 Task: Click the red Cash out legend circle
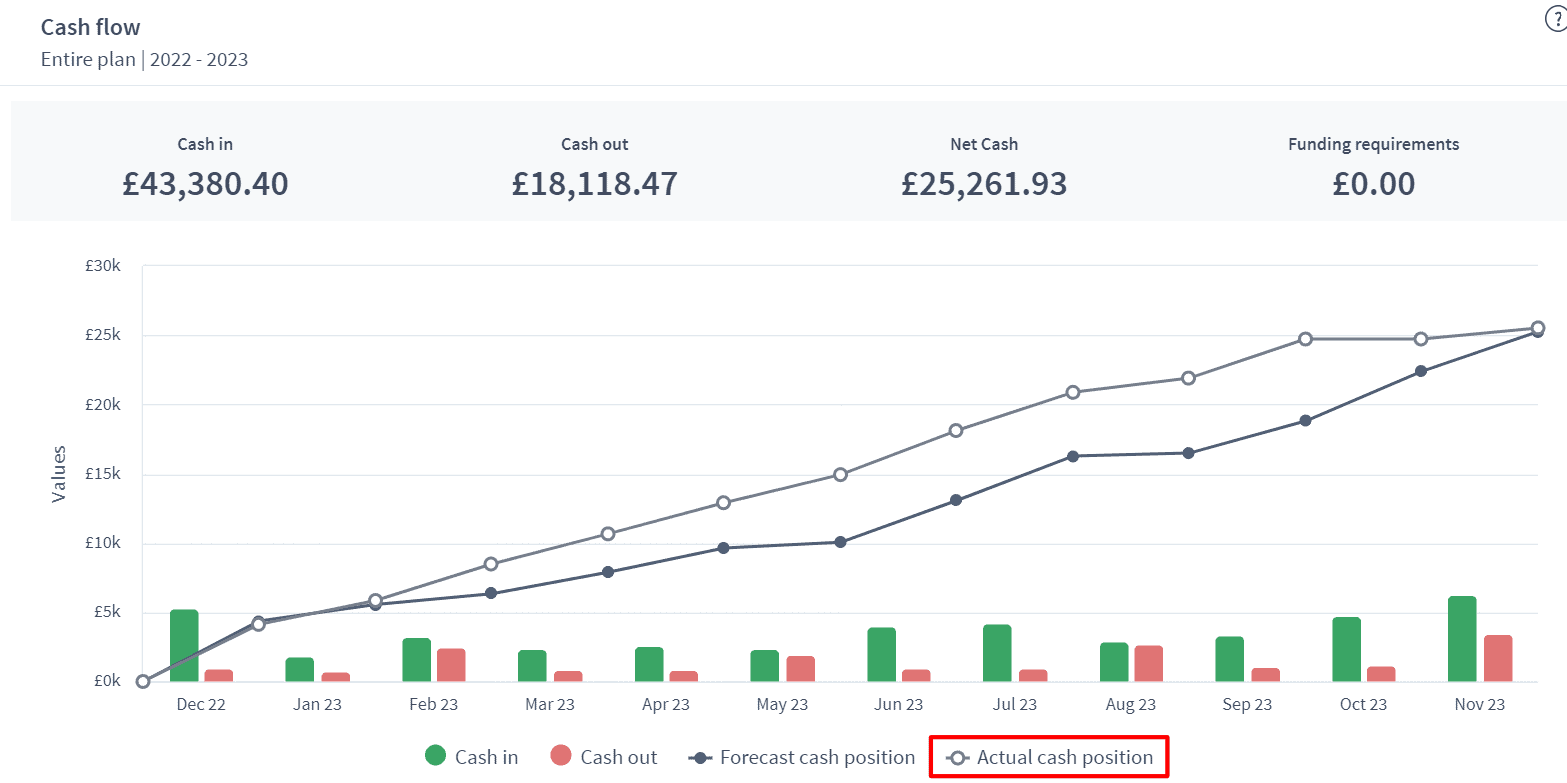(561, 757)
